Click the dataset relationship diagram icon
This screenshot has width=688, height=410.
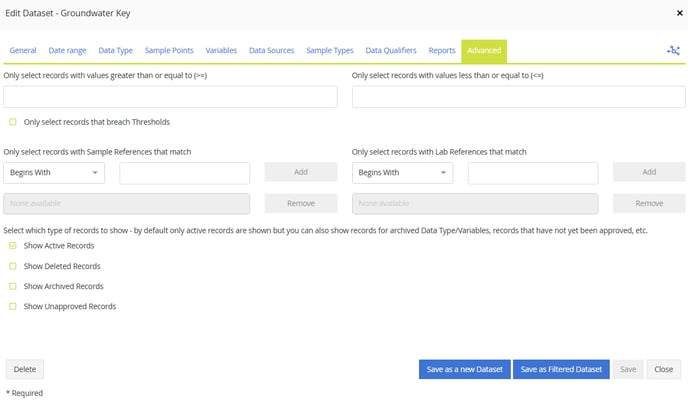click(673, 50)
